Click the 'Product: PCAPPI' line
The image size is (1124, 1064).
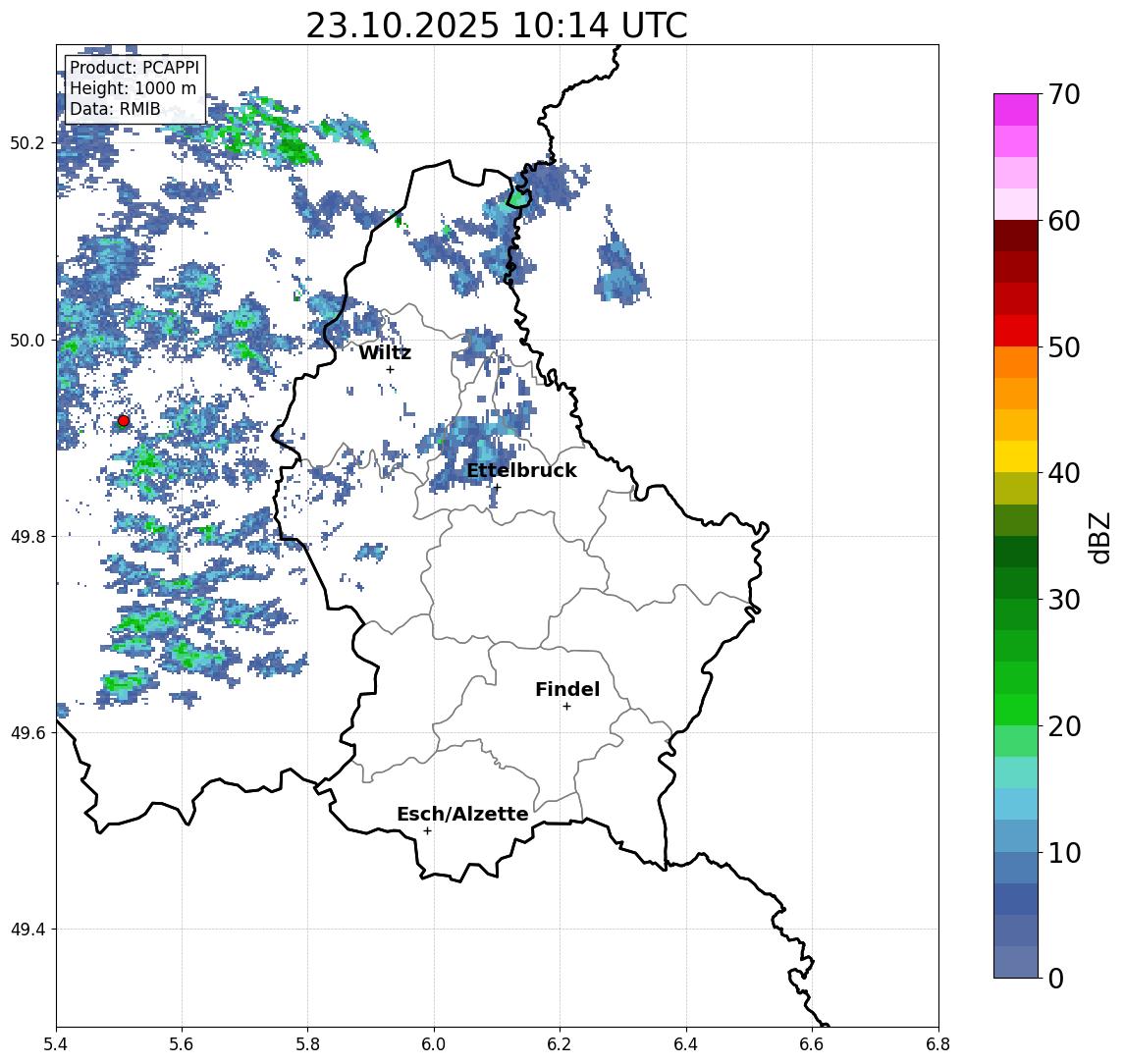pos(134,68)
